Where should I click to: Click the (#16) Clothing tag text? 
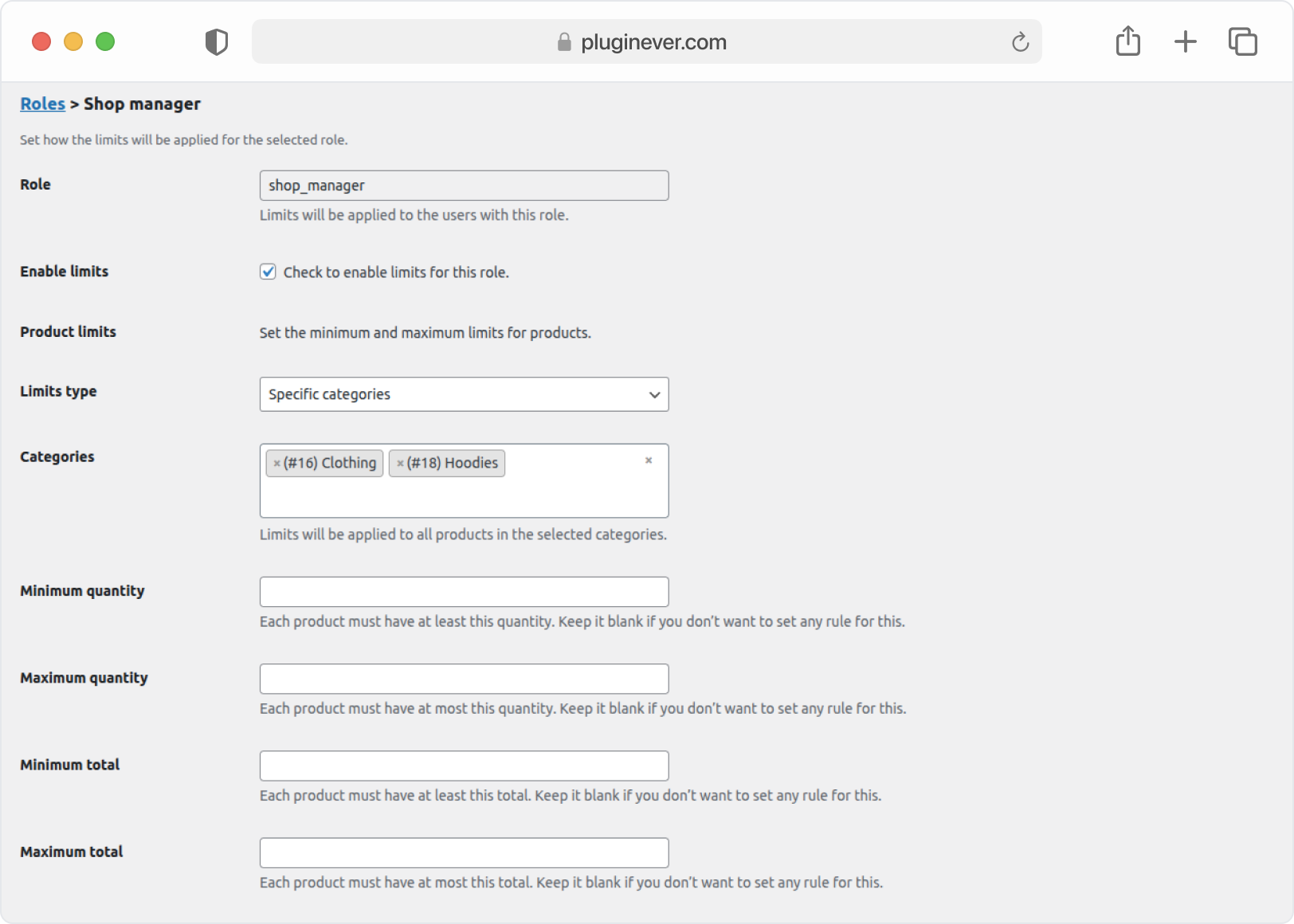click(330, 463)
